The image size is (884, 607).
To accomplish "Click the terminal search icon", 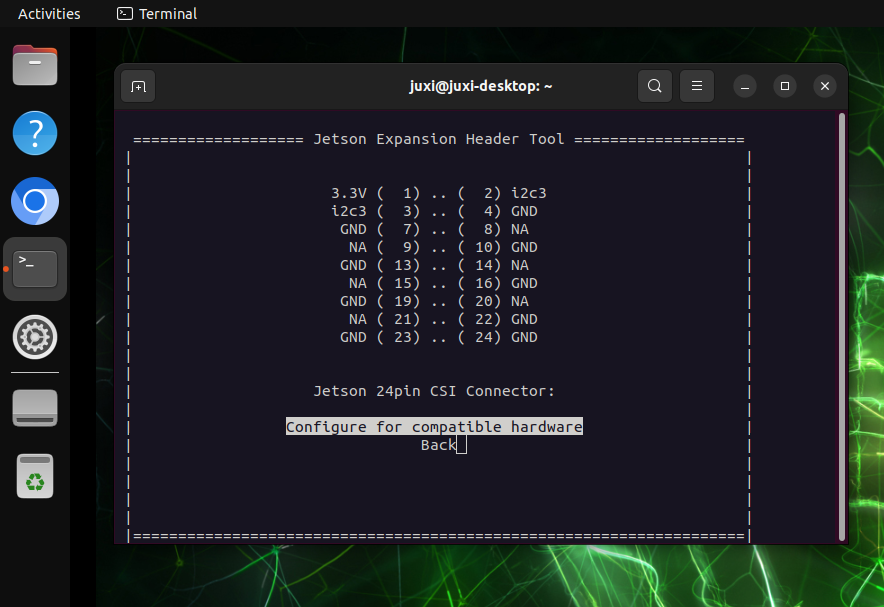I will tap(655, 86).
